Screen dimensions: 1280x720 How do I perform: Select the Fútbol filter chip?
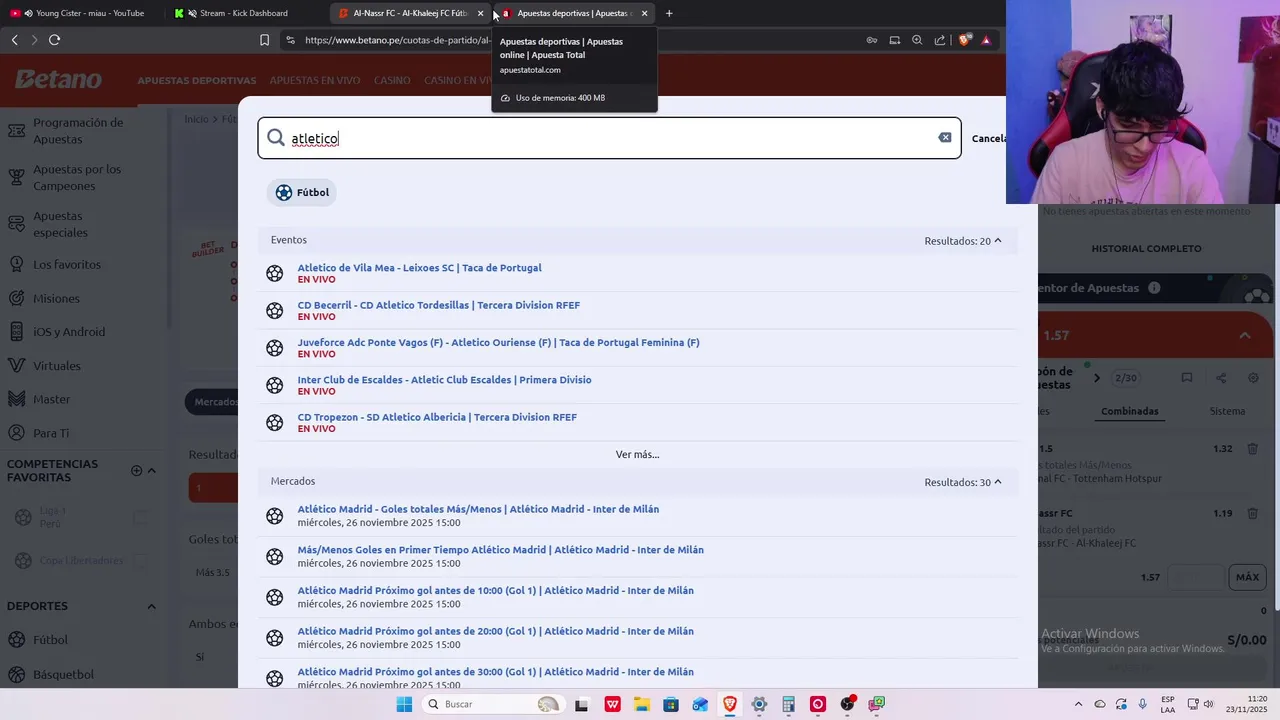(x=302, y=192)
